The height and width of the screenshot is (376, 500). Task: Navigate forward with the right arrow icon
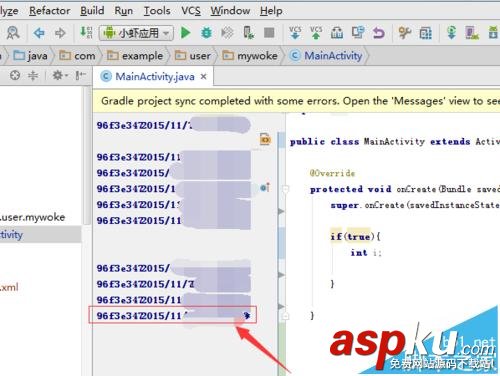pos(60,33)
